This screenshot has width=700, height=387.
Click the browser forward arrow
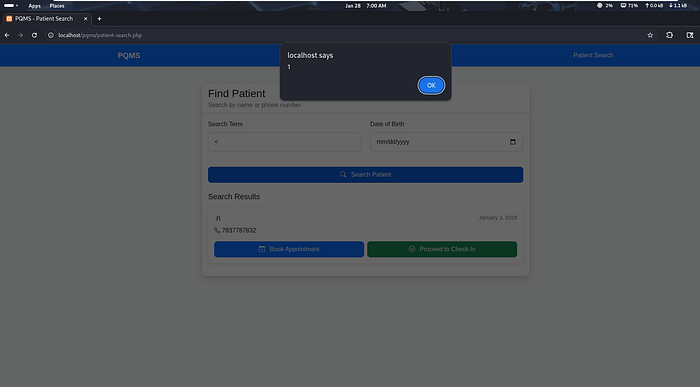pos(21,35)
